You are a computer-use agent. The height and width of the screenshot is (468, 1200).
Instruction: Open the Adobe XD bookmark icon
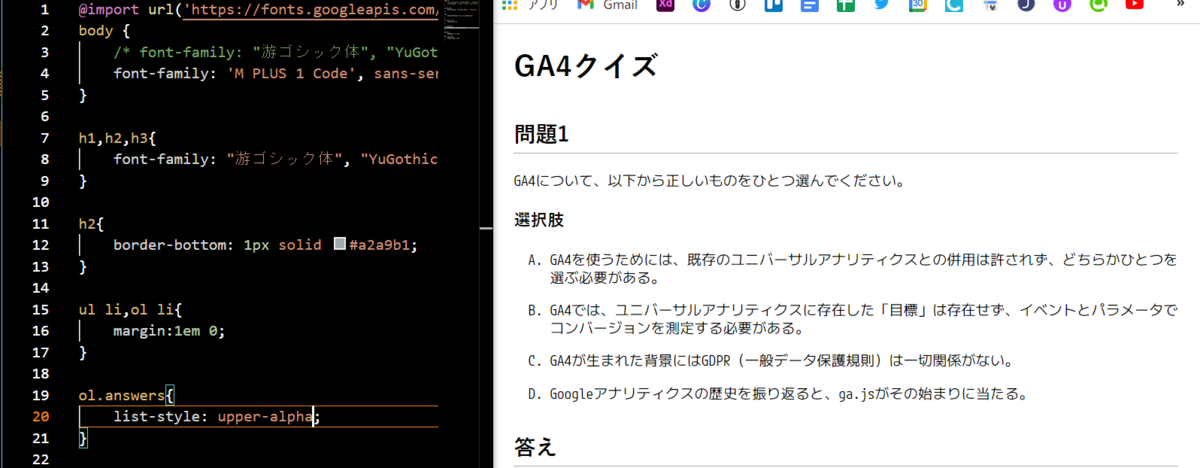click(665, 5)
